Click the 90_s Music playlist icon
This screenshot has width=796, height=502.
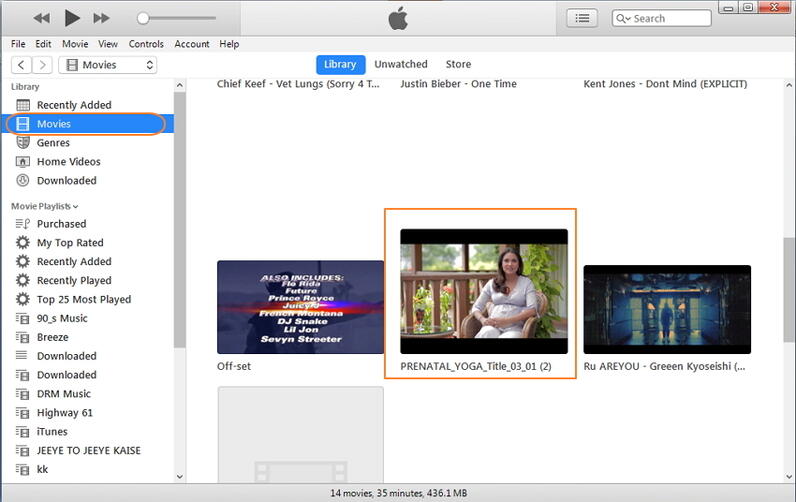(x=23, y=318)
